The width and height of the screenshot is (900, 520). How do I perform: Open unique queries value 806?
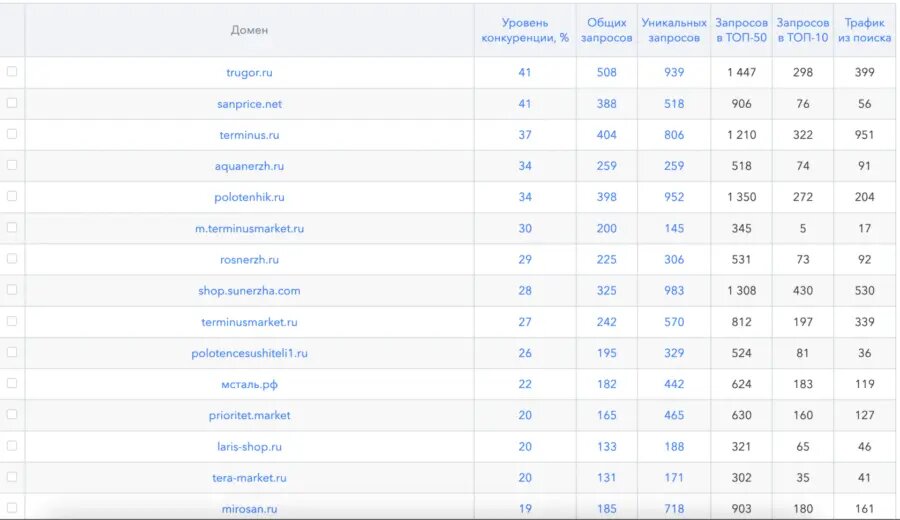(674, 135)
